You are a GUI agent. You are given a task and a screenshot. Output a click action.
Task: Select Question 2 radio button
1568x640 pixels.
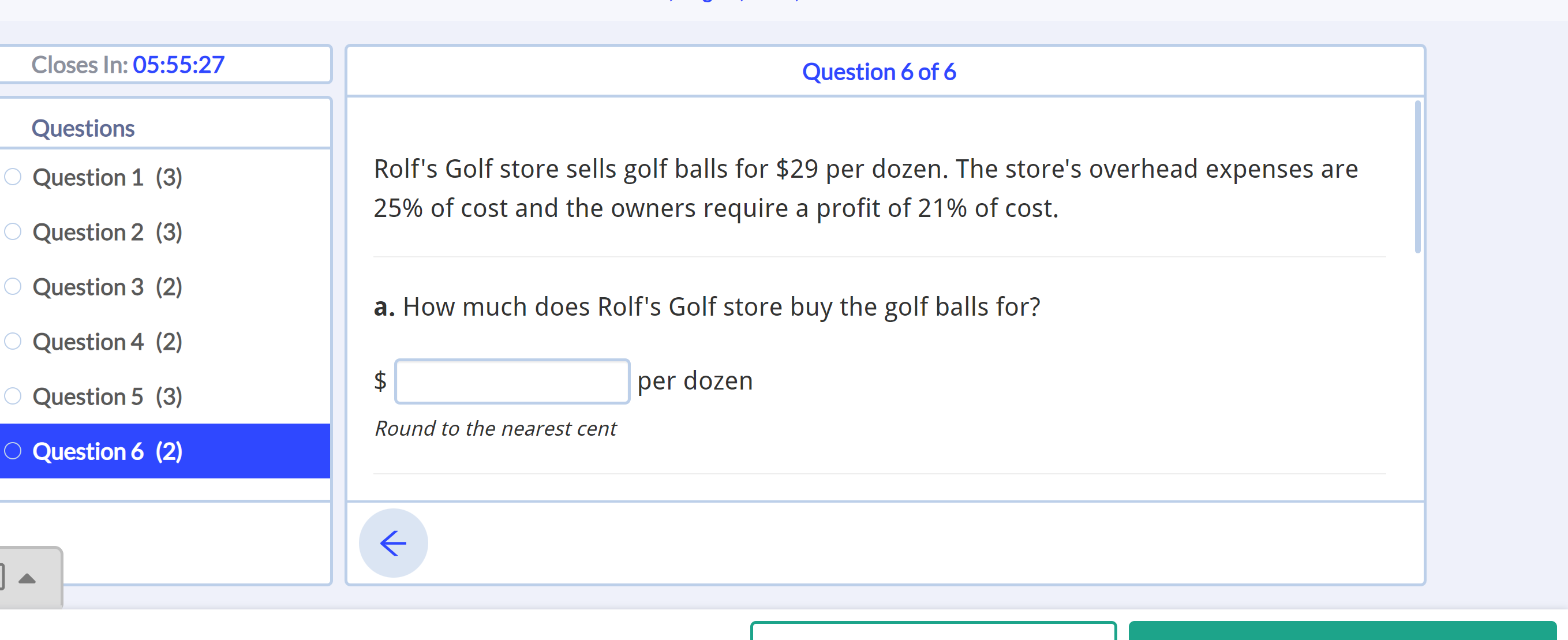13,231
